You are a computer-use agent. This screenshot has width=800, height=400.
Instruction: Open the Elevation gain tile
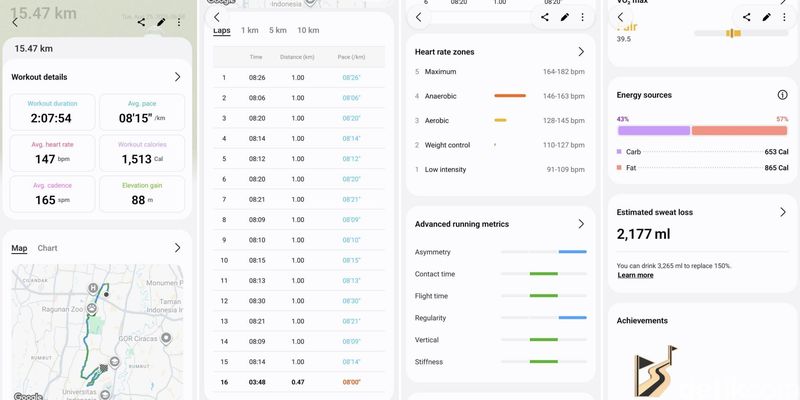(x=142, y=194)
